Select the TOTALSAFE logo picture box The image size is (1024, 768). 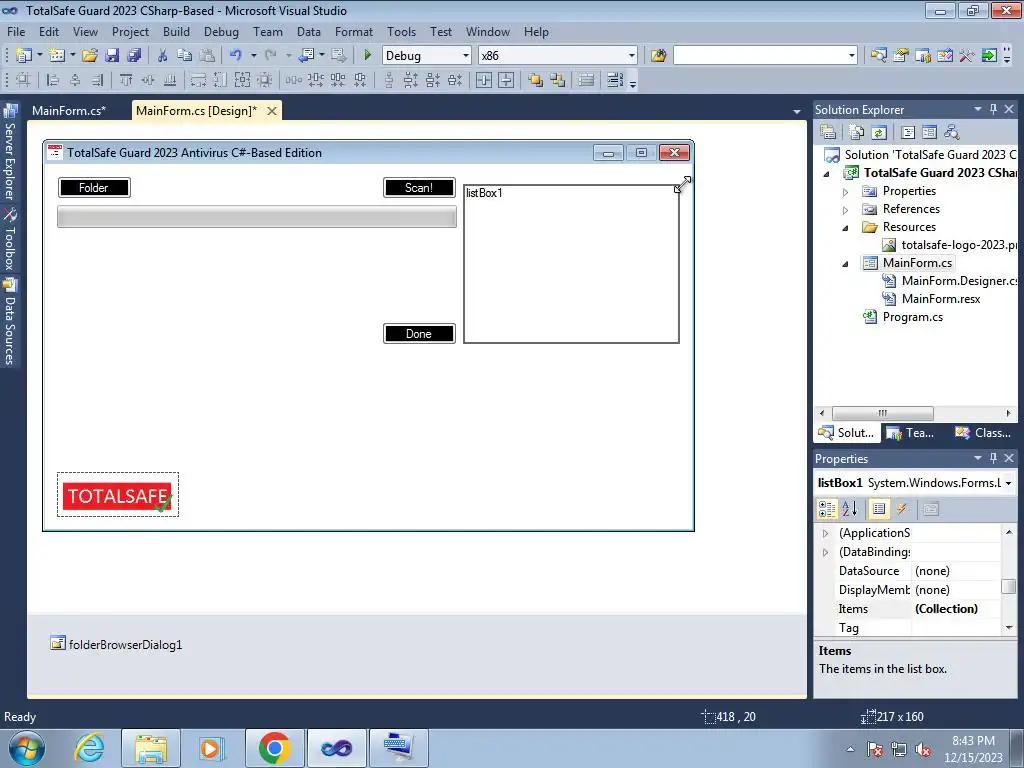tap(118, 495)
